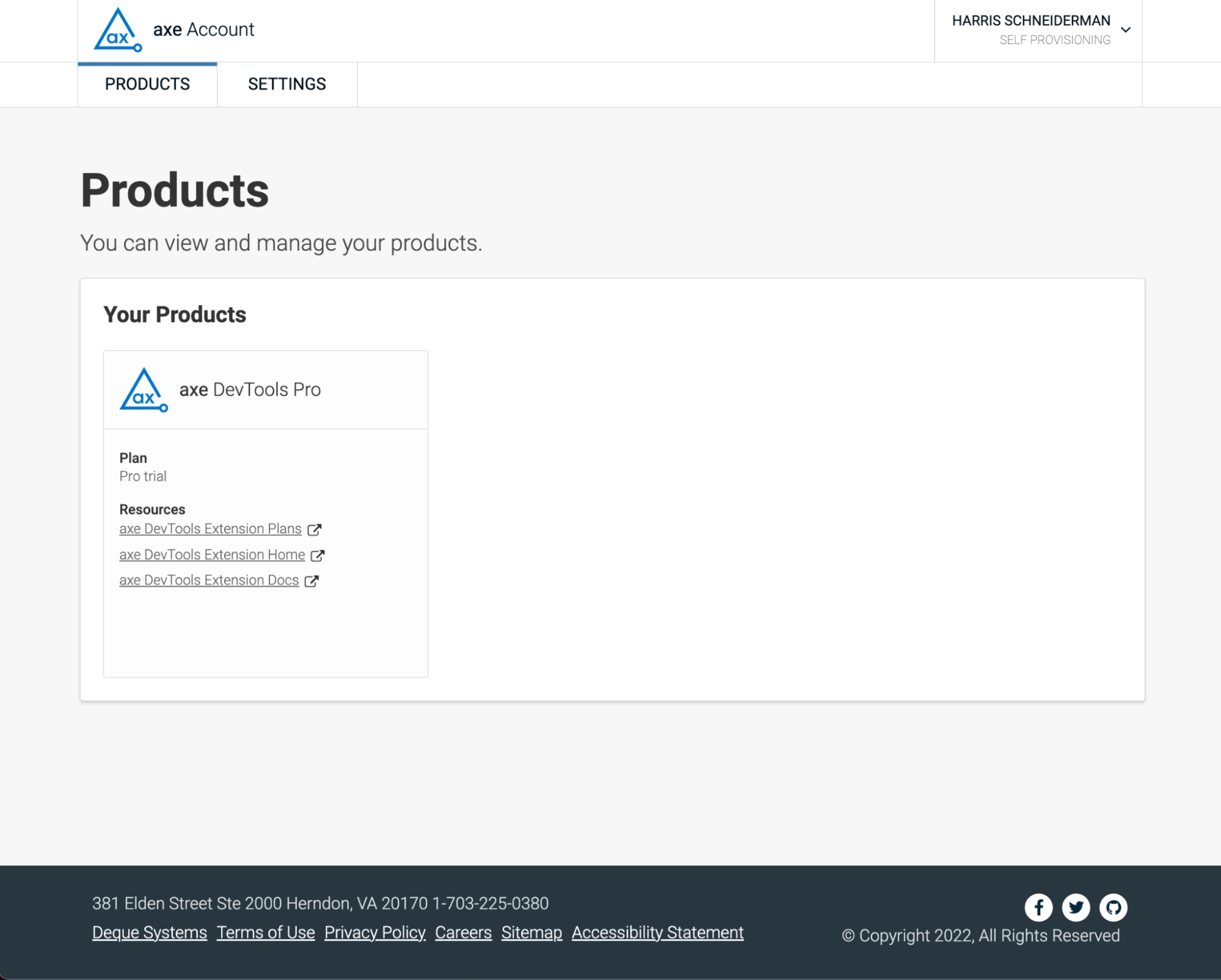Image resolution: width=1221 pixels, height=980 pixels.
Task: Visit the Deque Systems footer link
Action: [149, 932]
